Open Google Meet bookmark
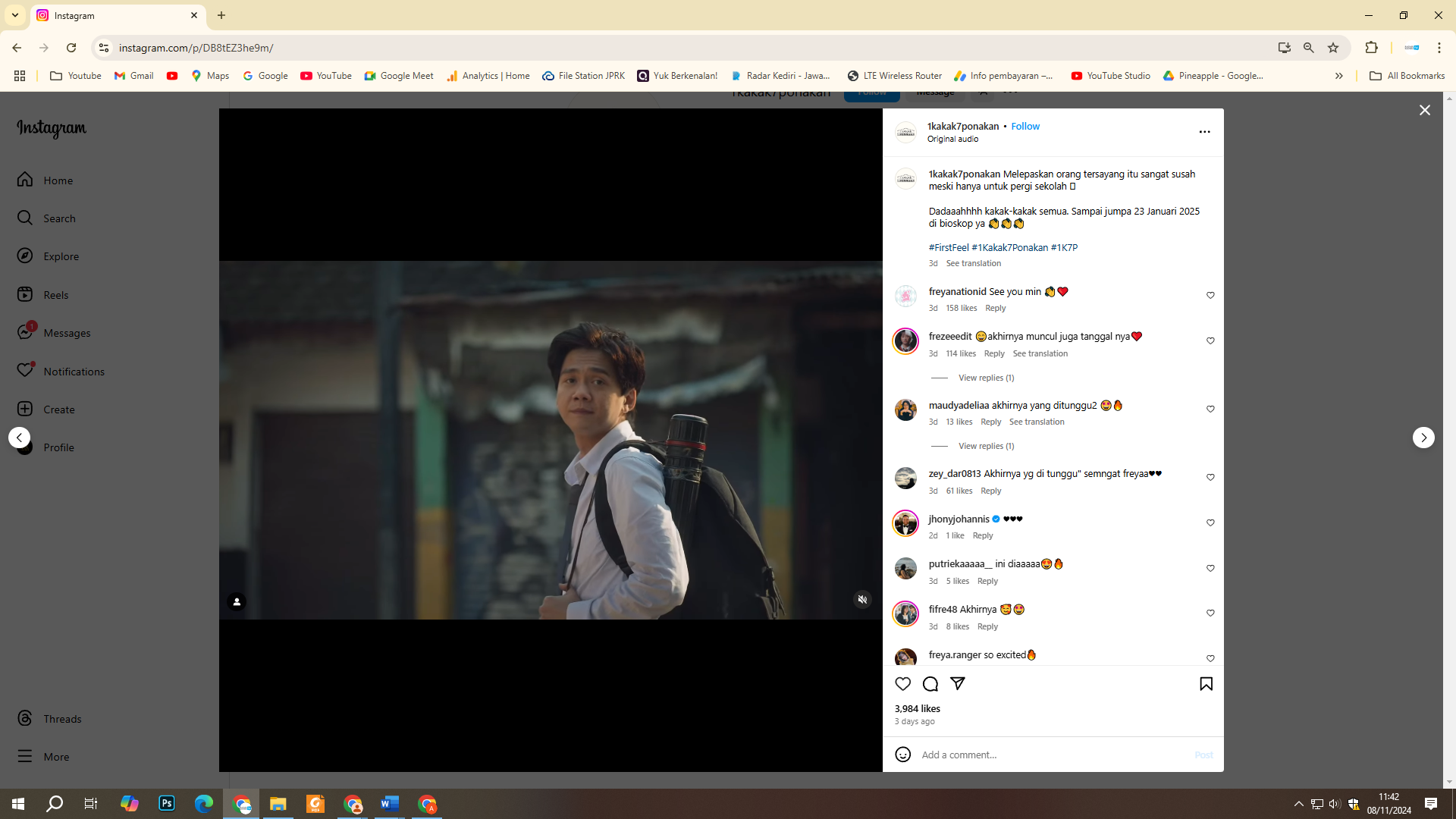 pos(399,76)
